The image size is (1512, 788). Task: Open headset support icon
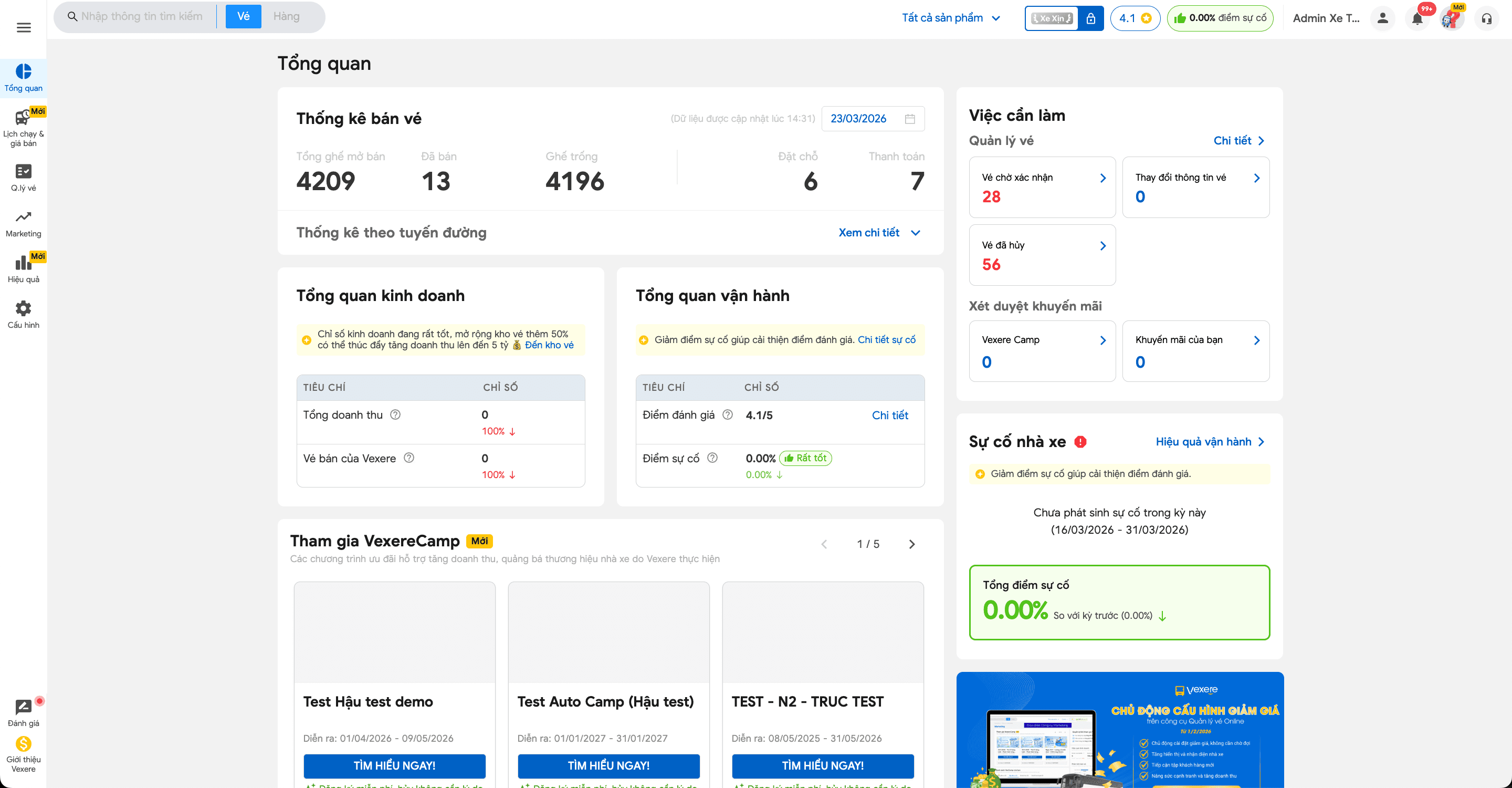[x=1487, y=19]
